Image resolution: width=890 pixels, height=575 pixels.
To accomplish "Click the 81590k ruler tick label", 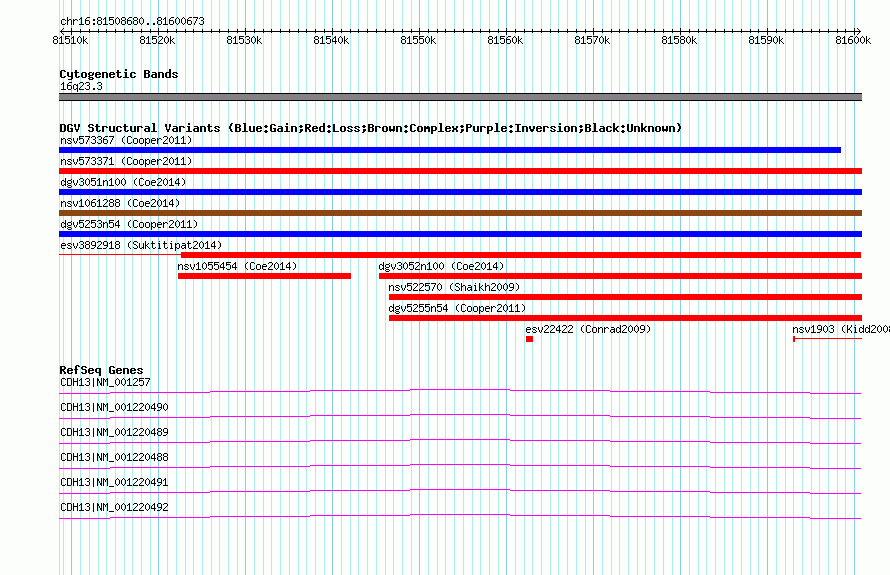I will 766,40.
